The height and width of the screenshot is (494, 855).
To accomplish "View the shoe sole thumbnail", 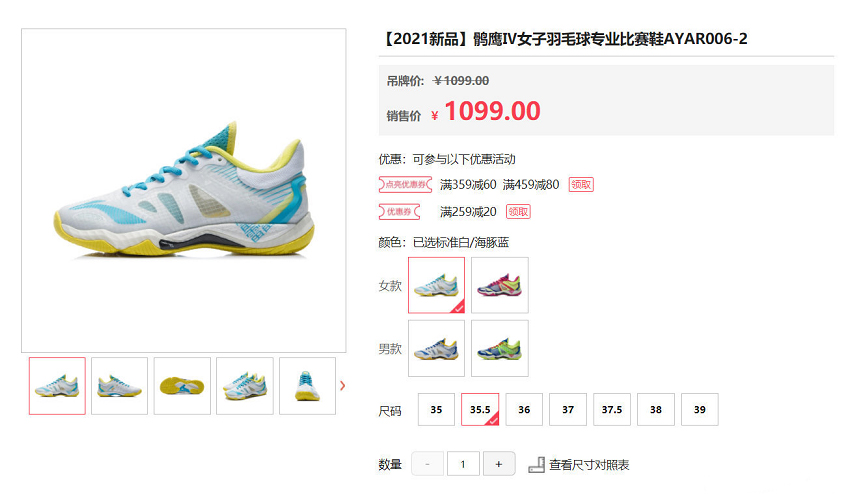I will 182,386.
